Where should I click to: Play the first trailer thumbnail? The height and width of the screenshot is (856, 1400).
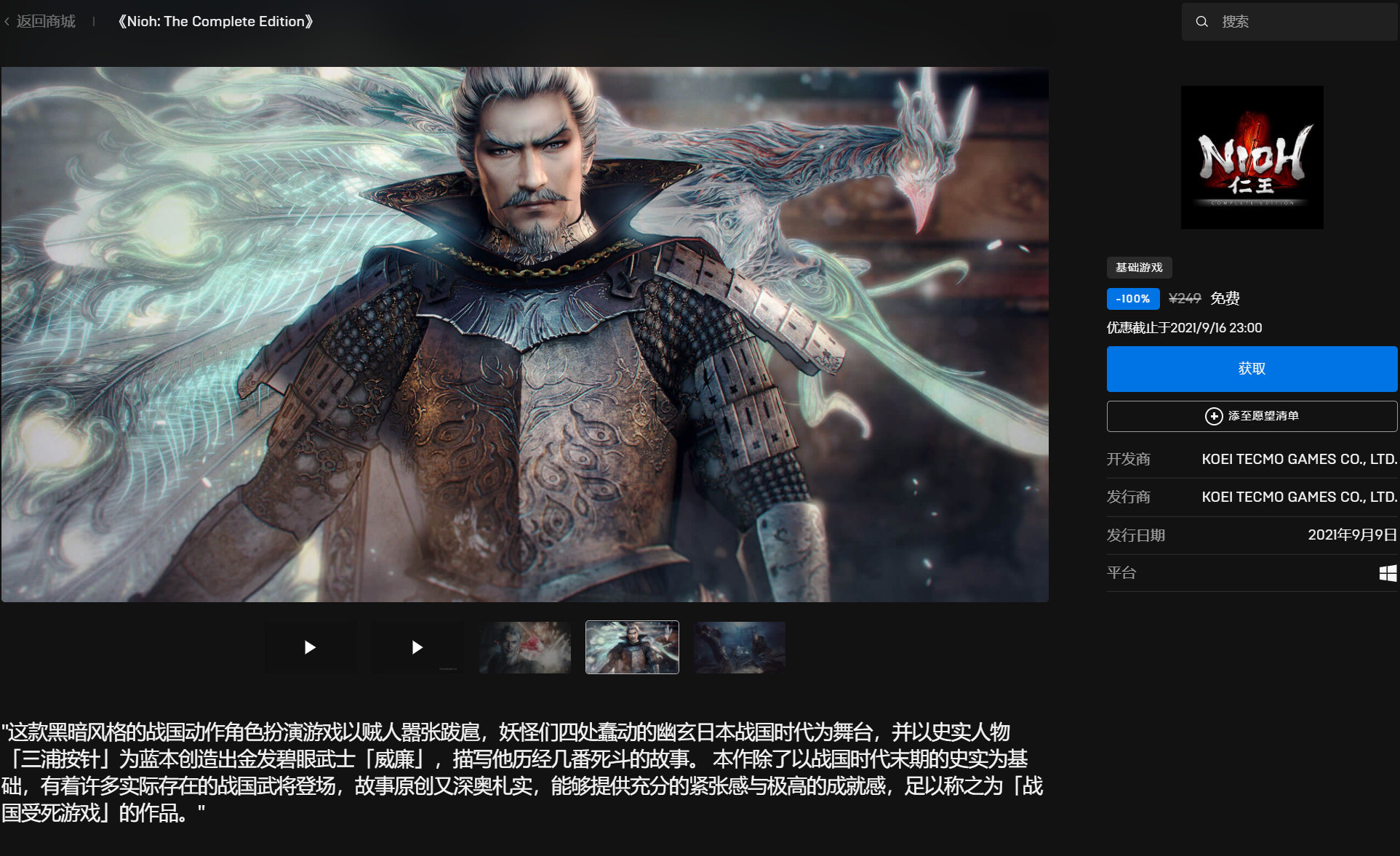pyautogui.click(x=310, y=647)
